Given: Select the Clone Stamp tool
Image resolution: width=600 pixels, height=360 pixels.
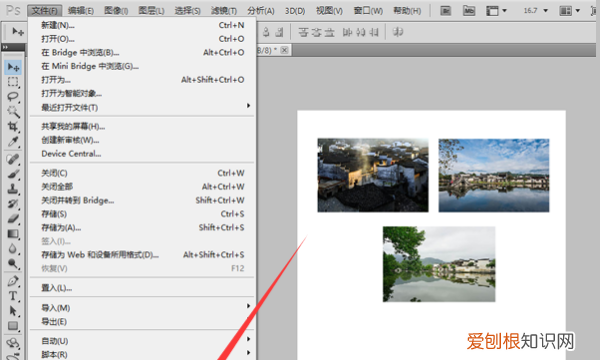Looking at the screenshot, I should [13, 189].
